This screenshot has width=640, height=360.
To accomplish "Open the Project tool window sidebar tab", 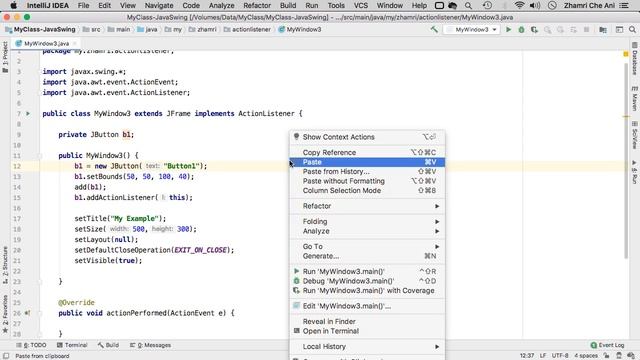I will coord(5,57).
